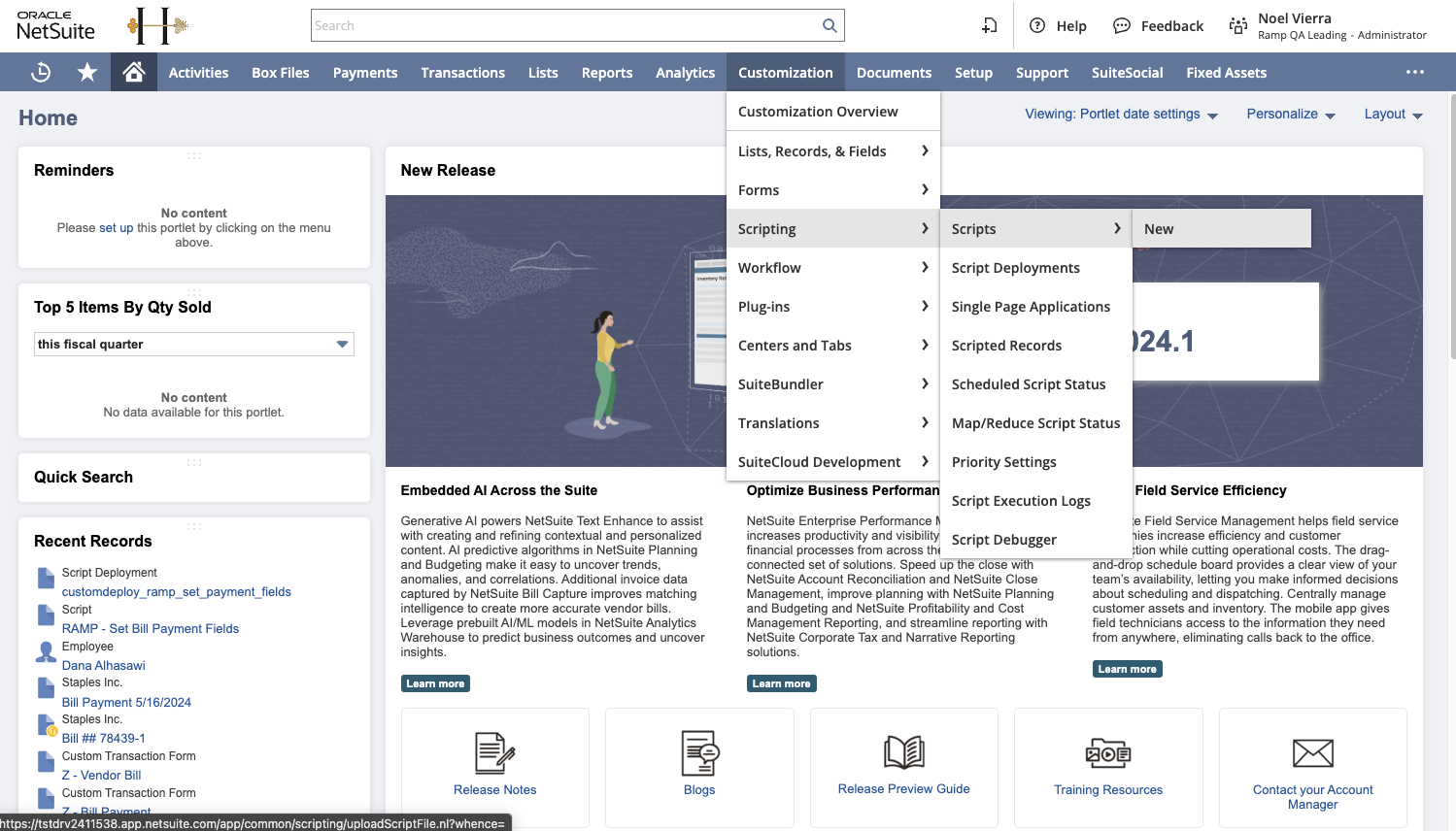Click Learn more under Optimize Business Performance
Screen dimensions: 1456x831
click(781, 683)
